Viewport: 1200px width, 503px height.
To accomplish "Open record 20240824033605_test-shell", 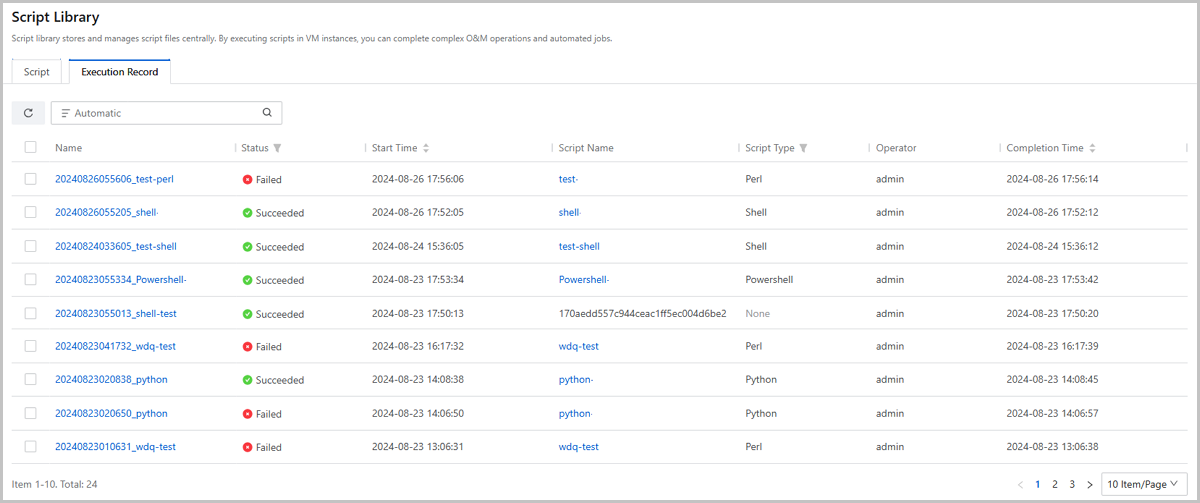I will (x=116, y=246).
